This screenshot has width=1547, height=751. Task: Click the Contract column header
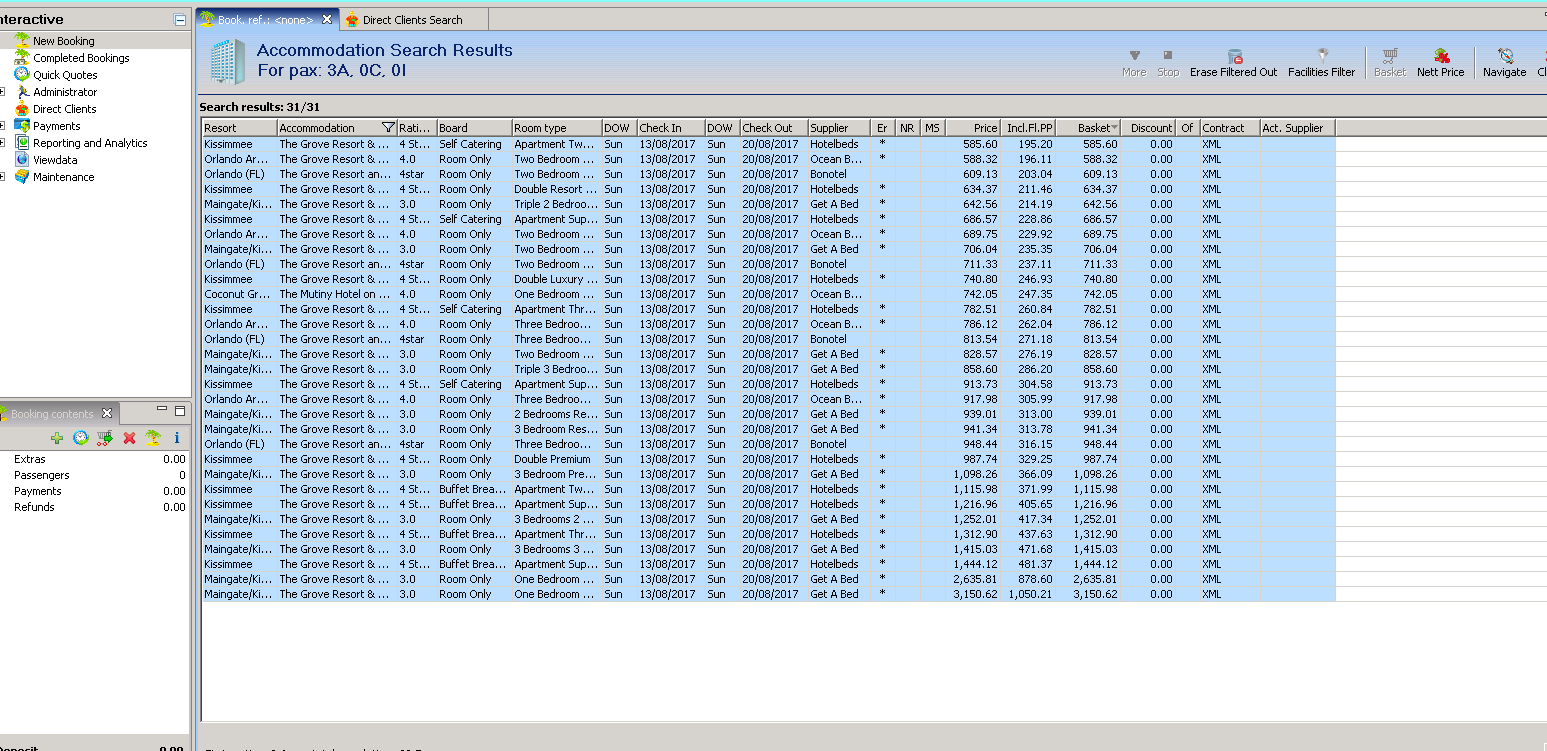tap(1230, 128)
